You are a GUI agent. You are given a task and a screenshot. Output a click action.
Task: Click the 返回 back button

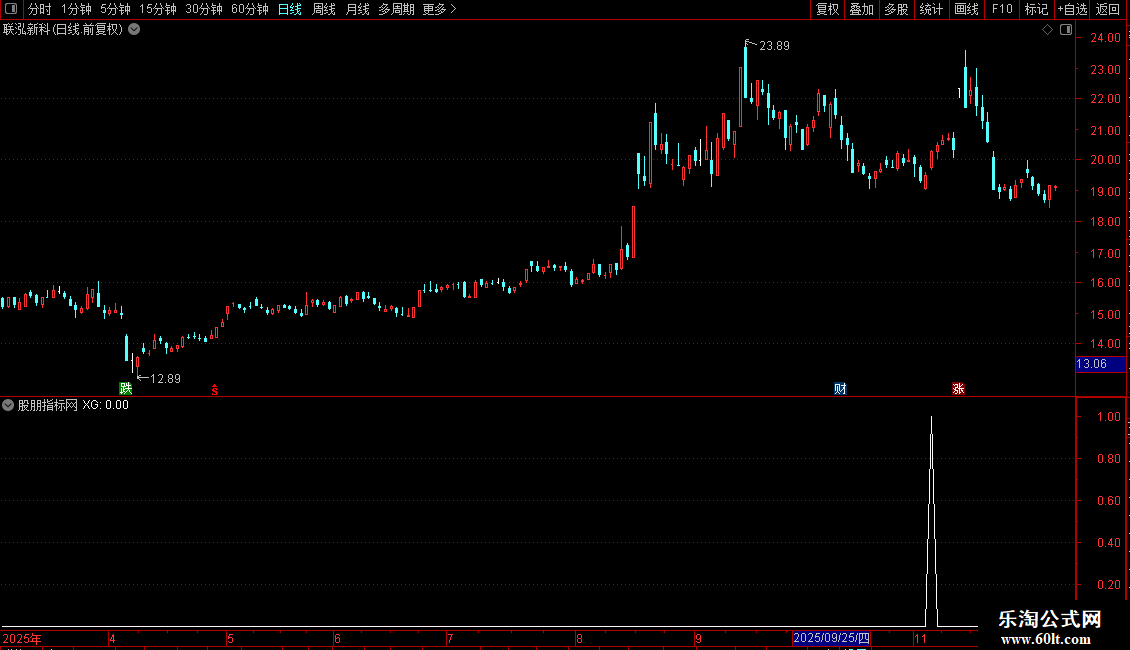[x=1108, y=9]
